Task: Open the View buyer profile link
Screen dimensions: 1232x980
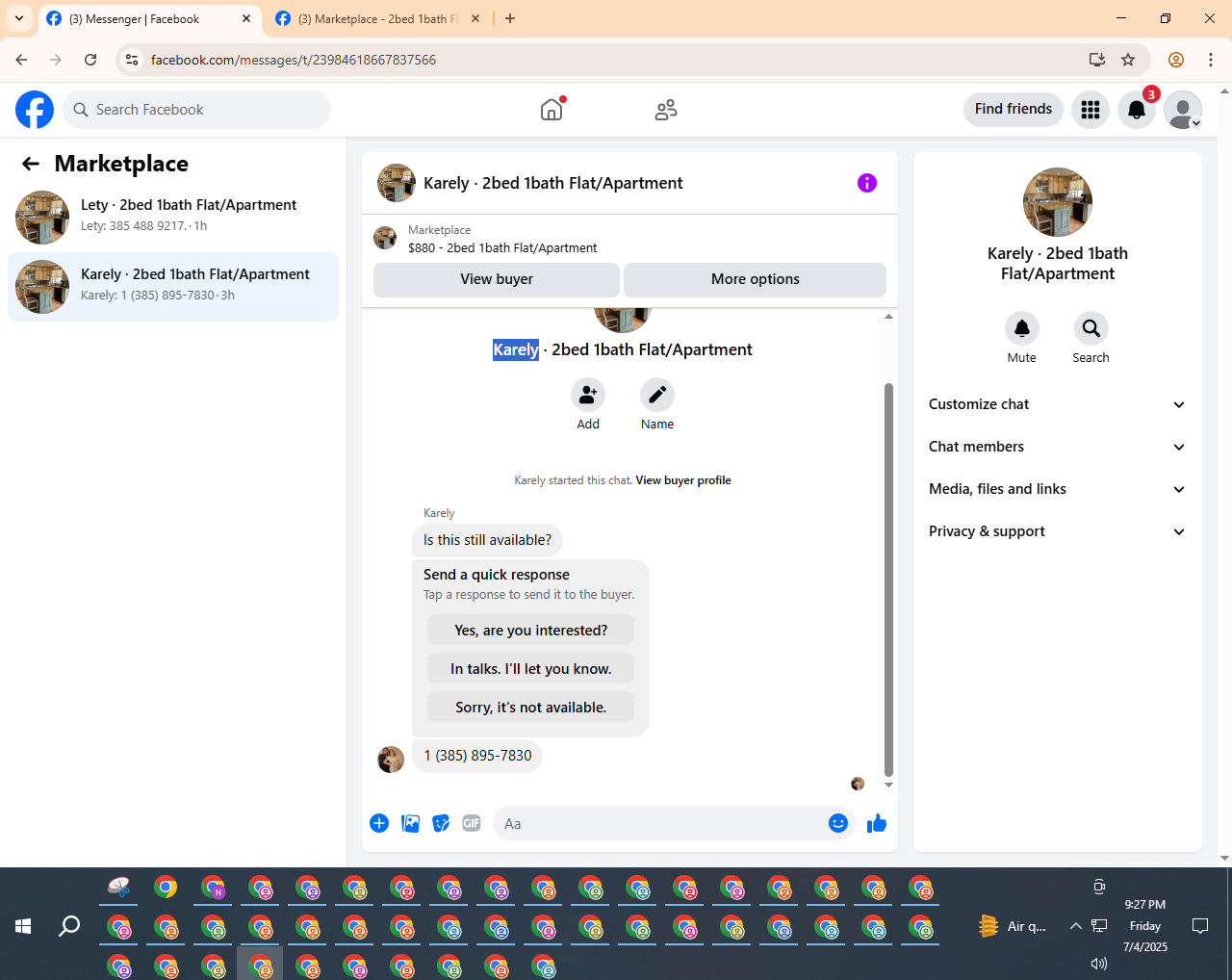Action: click(683, 480)
